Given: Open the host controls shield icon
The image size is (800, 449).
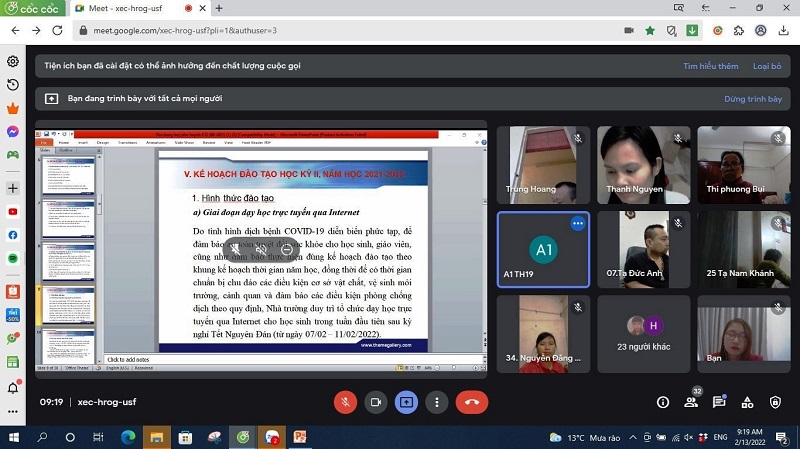Looking at the screenshot, I should coord(775,402).
